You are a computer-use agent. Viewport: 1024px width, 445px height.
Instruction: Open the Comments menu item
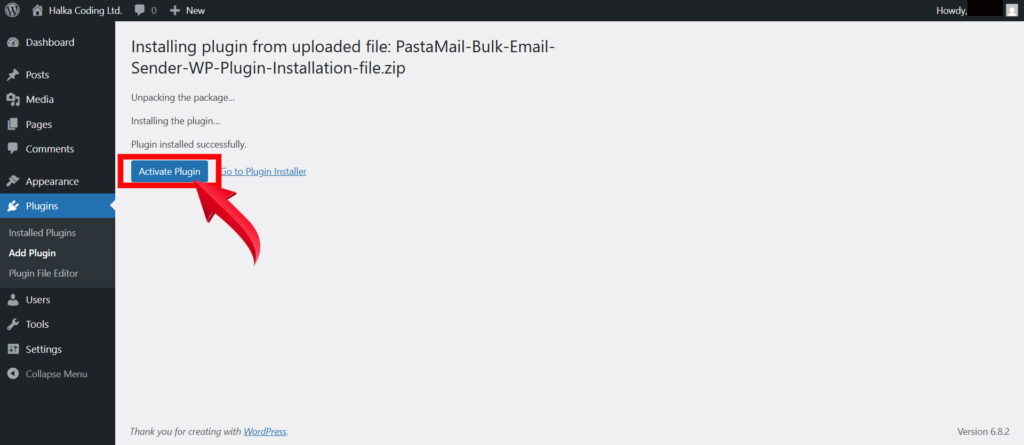pyautogui.click(x=49, y=149)
